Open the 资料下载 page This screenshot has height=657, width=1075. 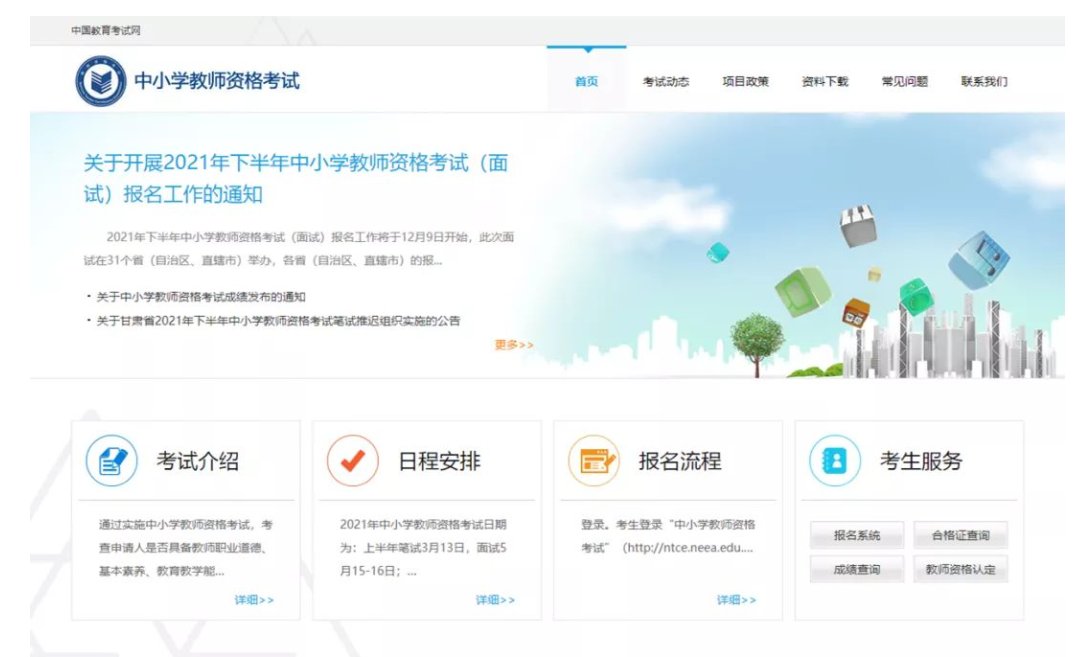823,80
